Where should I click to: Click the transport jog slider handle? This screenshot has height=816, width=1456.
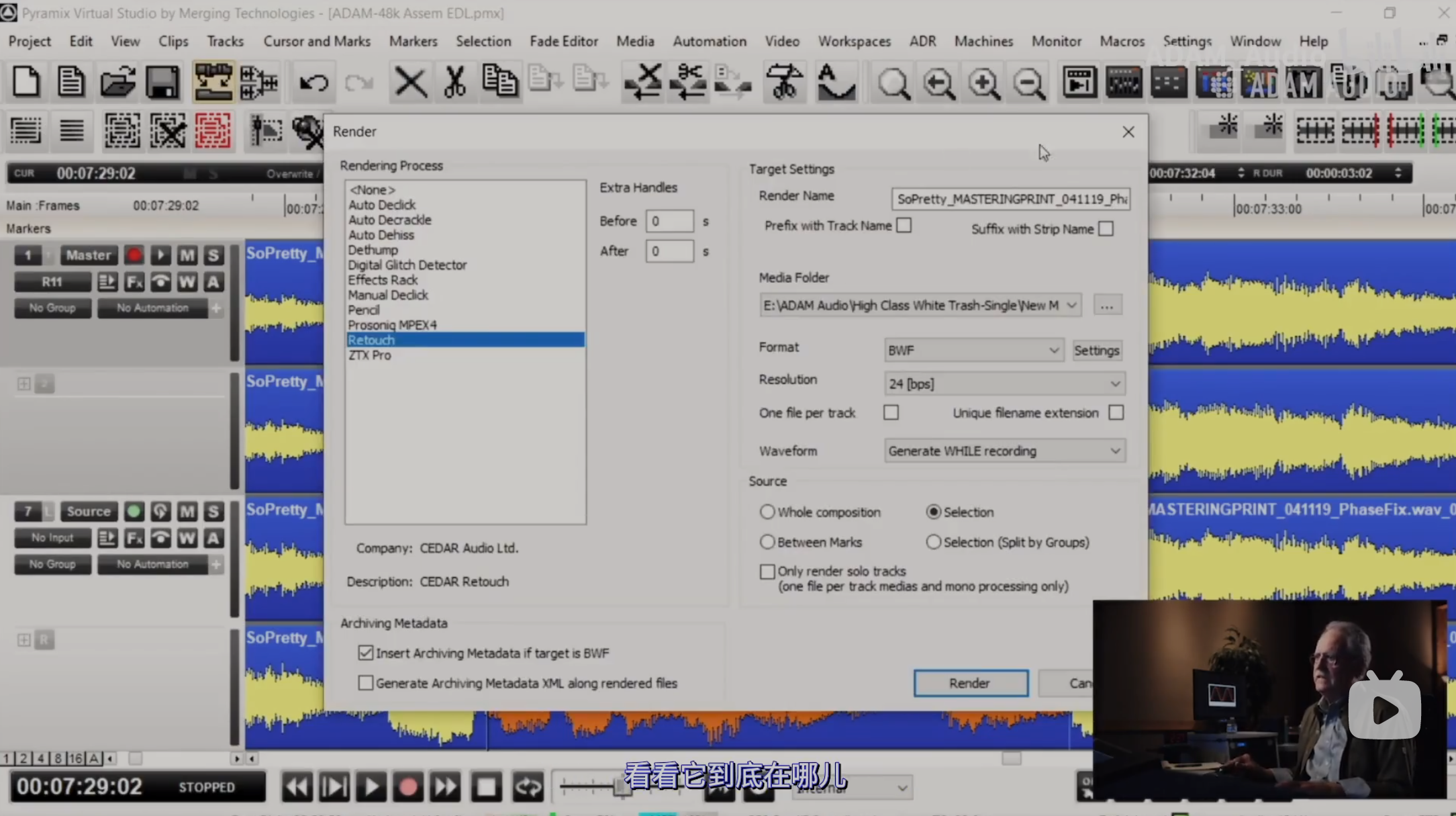pyautogui.click(x=622, y=786)
